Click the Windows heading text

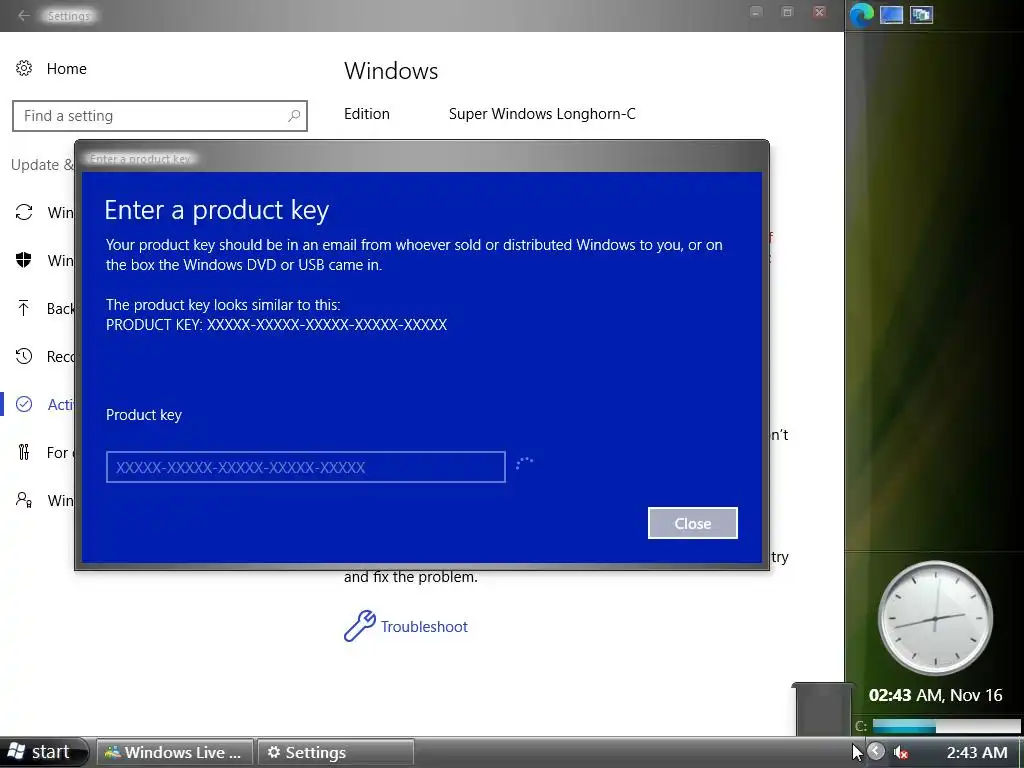pos(391,71)
